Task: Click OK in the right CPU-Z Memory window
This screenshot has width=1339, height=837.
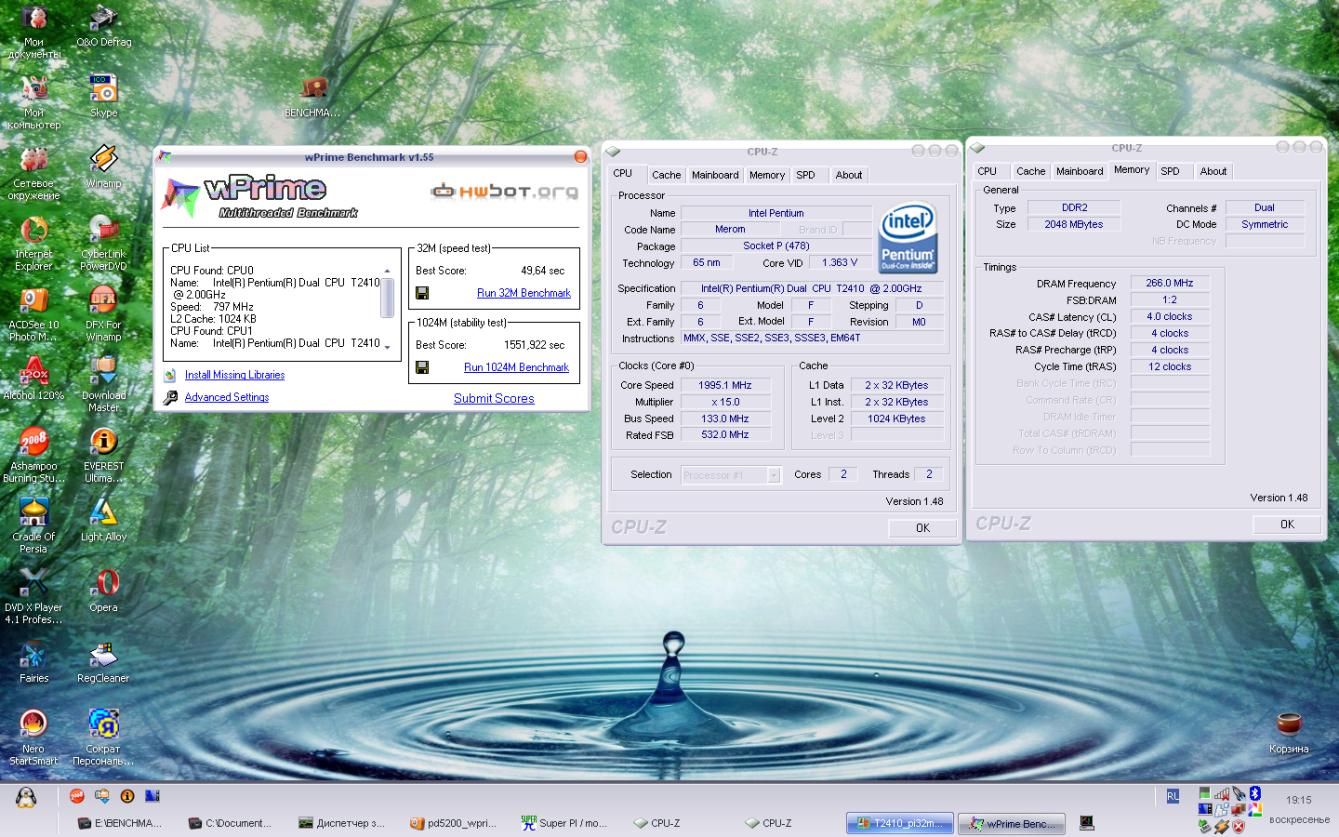Action: coord(1287,524)
